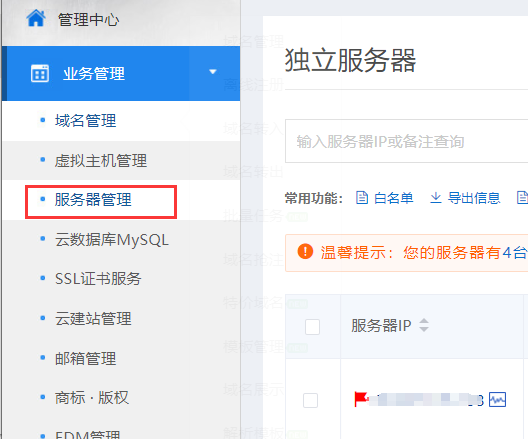The height and width of the screenshot is (439, 528).
Task: Click the calendar icon next to 业务管理
Action: 40,73
